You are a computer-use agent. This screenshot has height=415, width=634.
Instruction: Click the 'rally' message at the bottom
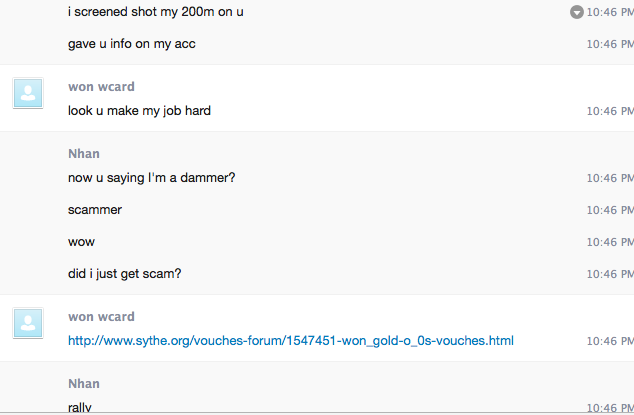(x=79, y=407)
